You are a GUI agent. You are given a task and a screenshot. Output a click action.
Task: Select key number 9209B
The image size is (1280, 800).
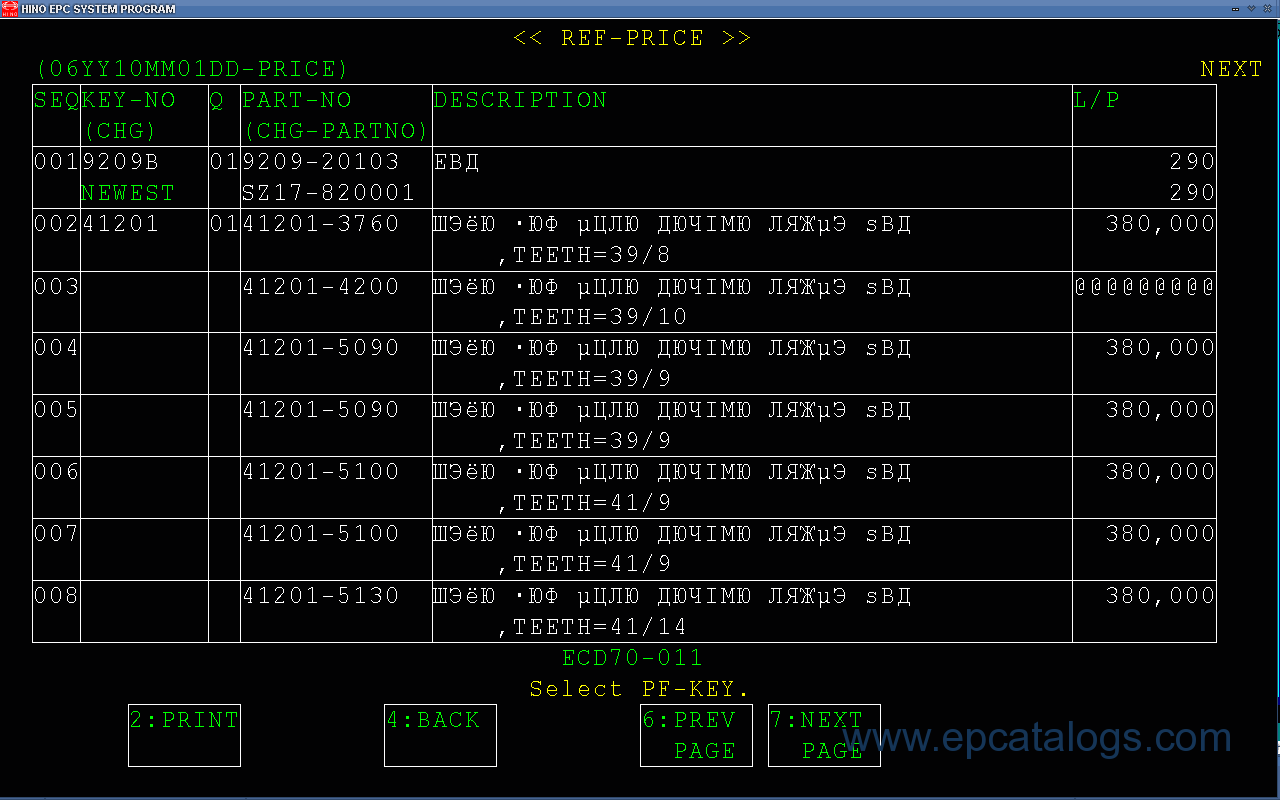click(x=120, y=162)
